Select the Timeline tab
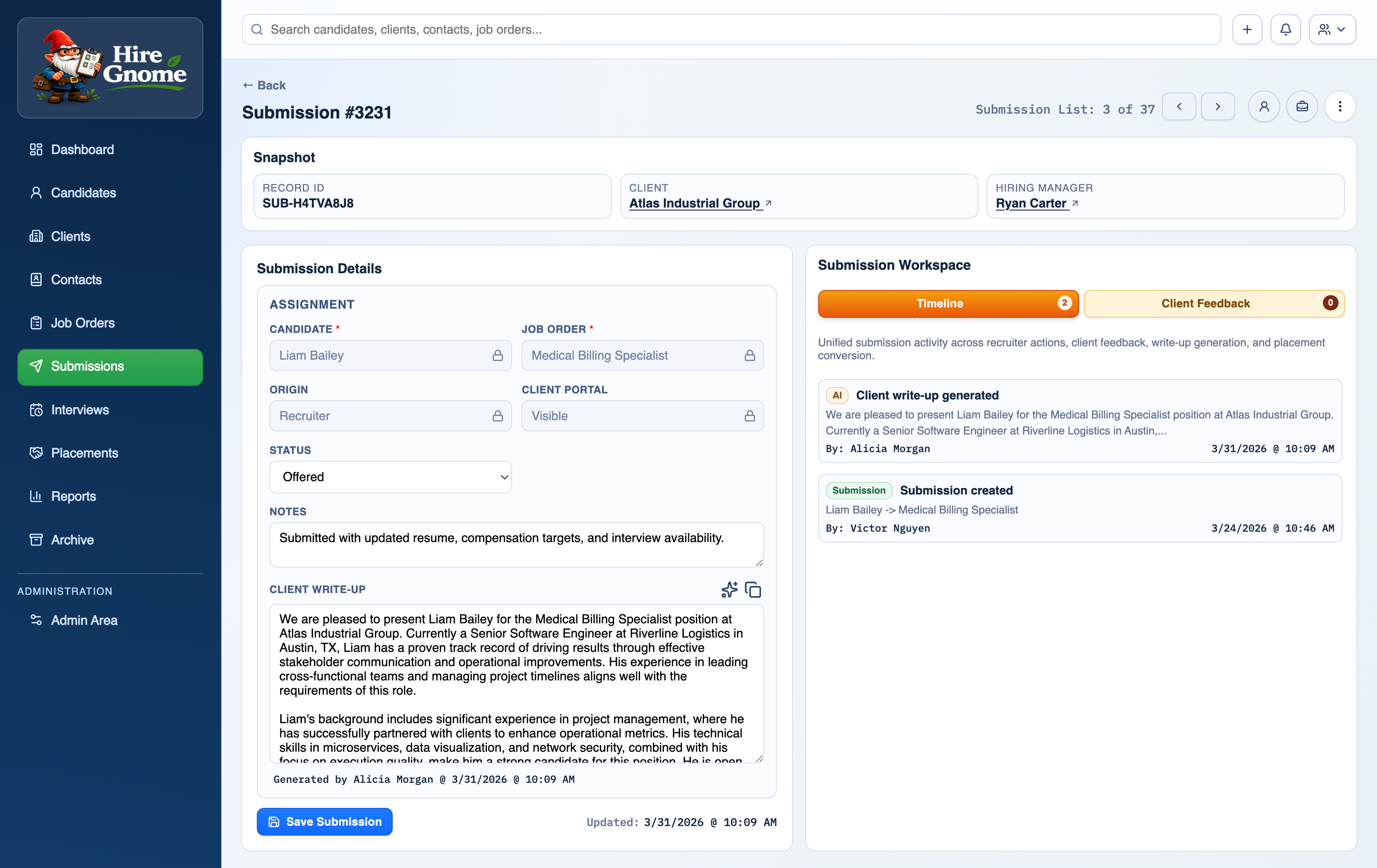1377x868 pixels. tap(948, 303)
